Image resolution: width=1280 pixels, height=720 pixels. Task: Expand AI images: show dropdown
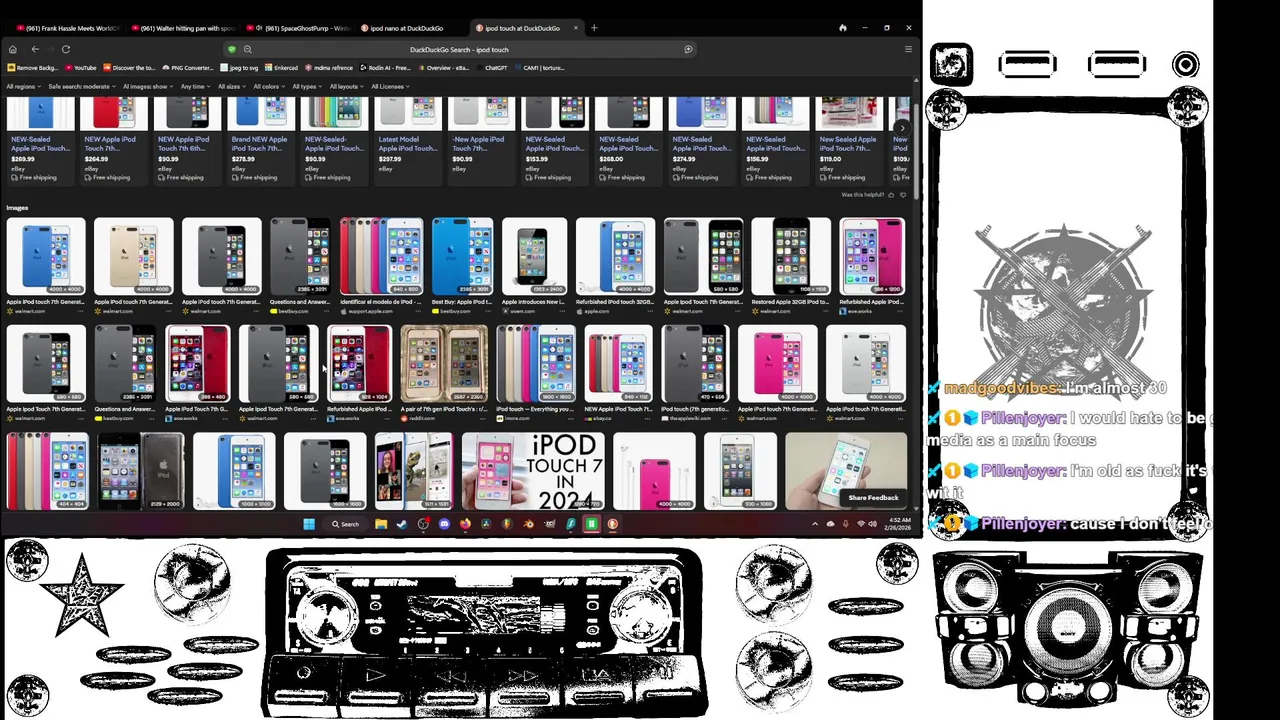[x=148, y=87]
